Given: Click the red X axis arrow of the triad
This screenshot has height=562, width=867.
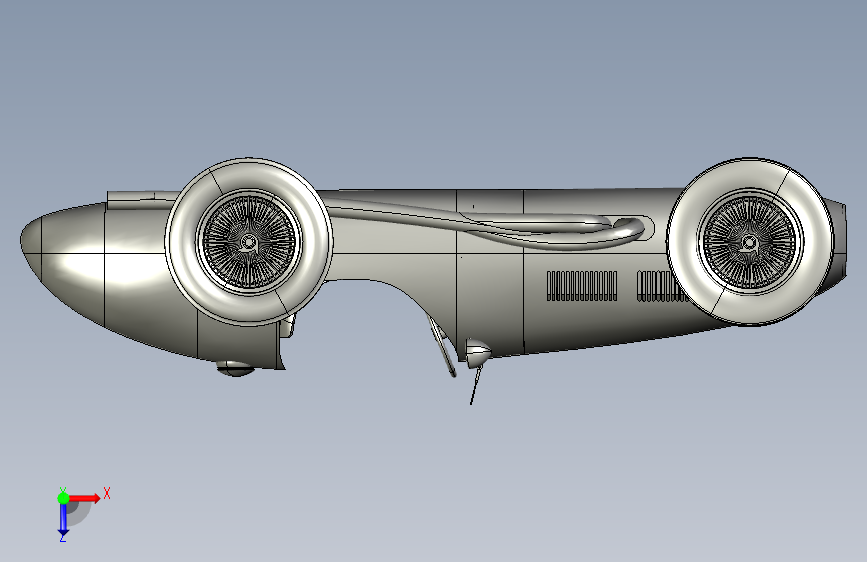Looking at the screenshot, I should pyautogui.click(x=84, y=498).
